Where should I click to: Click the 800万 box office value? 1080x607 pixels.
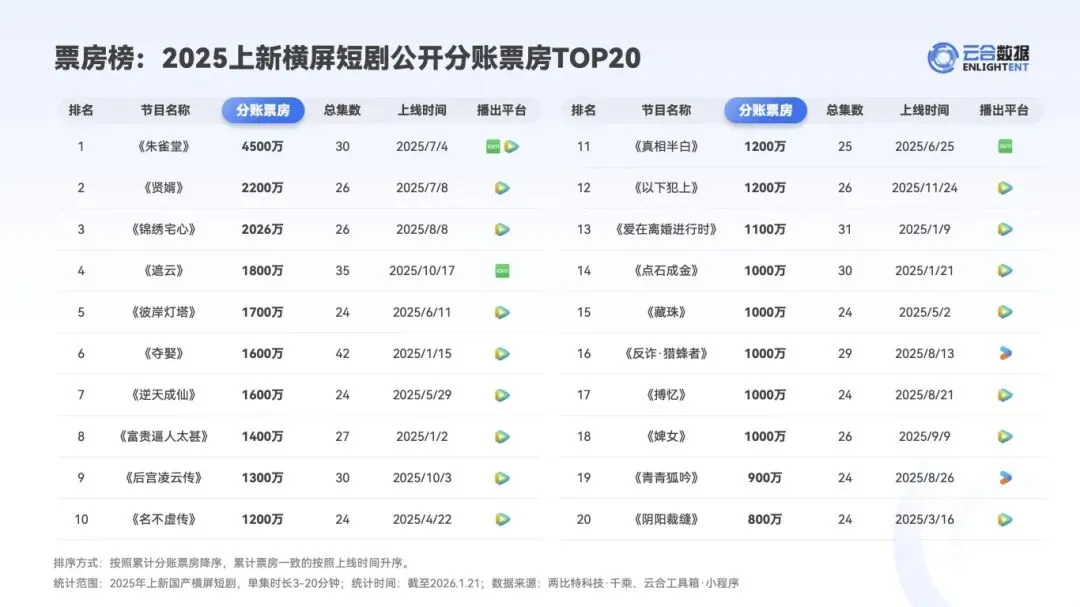[x=765, y=519]
